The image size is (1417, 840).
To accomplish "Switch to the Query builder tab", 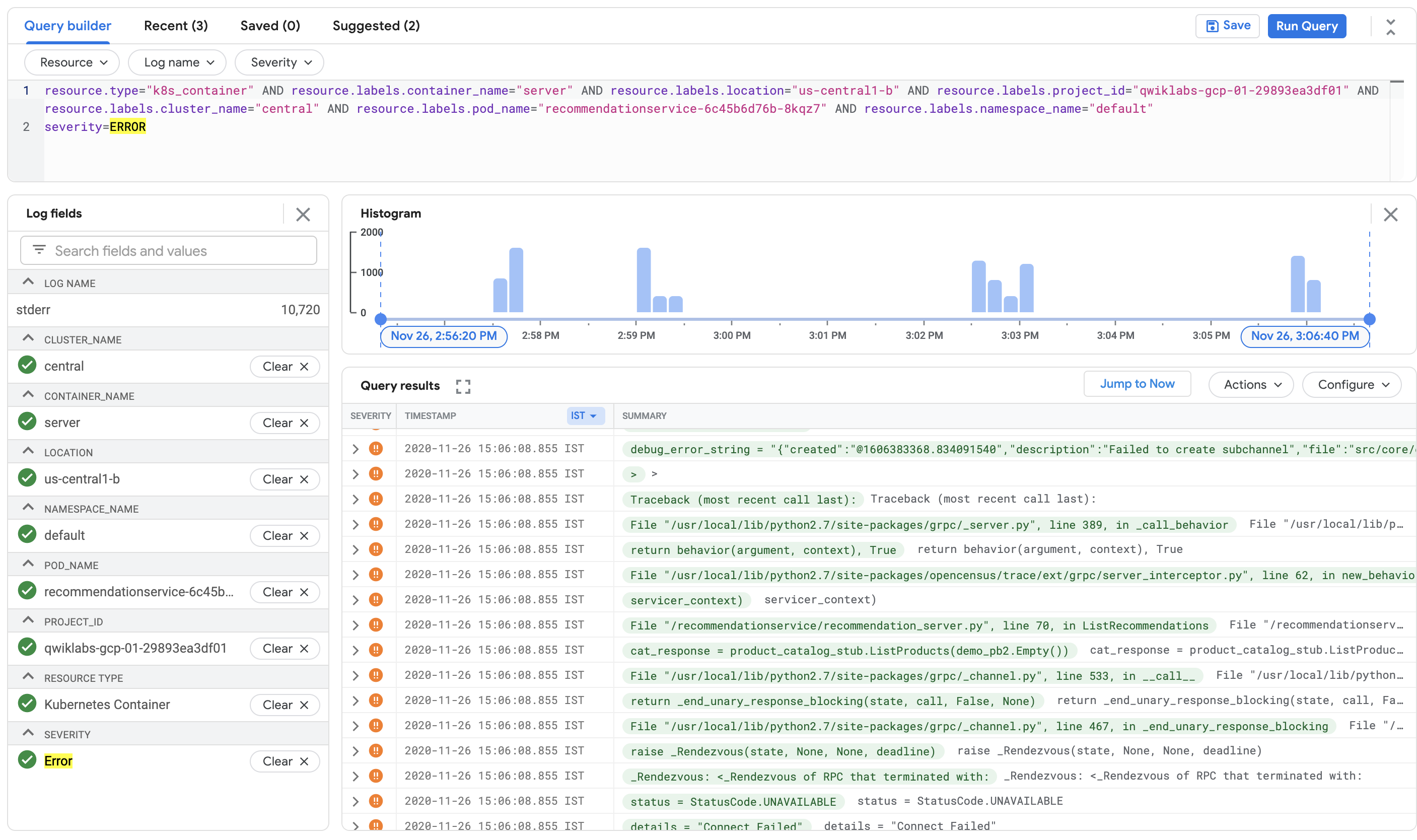I will pyautogui.click(x=67, y=26).
